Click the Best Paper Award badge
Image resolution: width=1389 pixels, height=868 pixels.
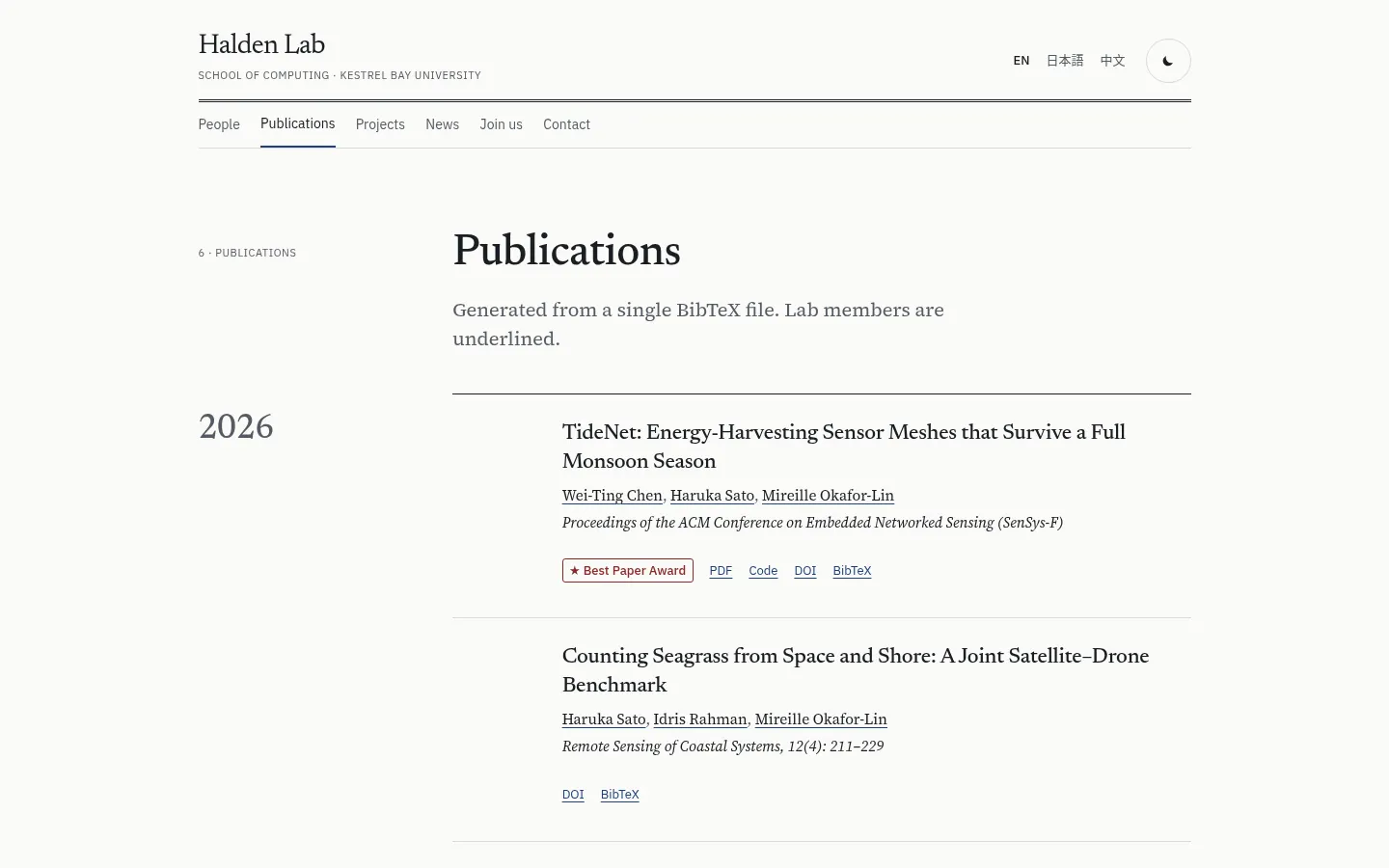point(628,571)
